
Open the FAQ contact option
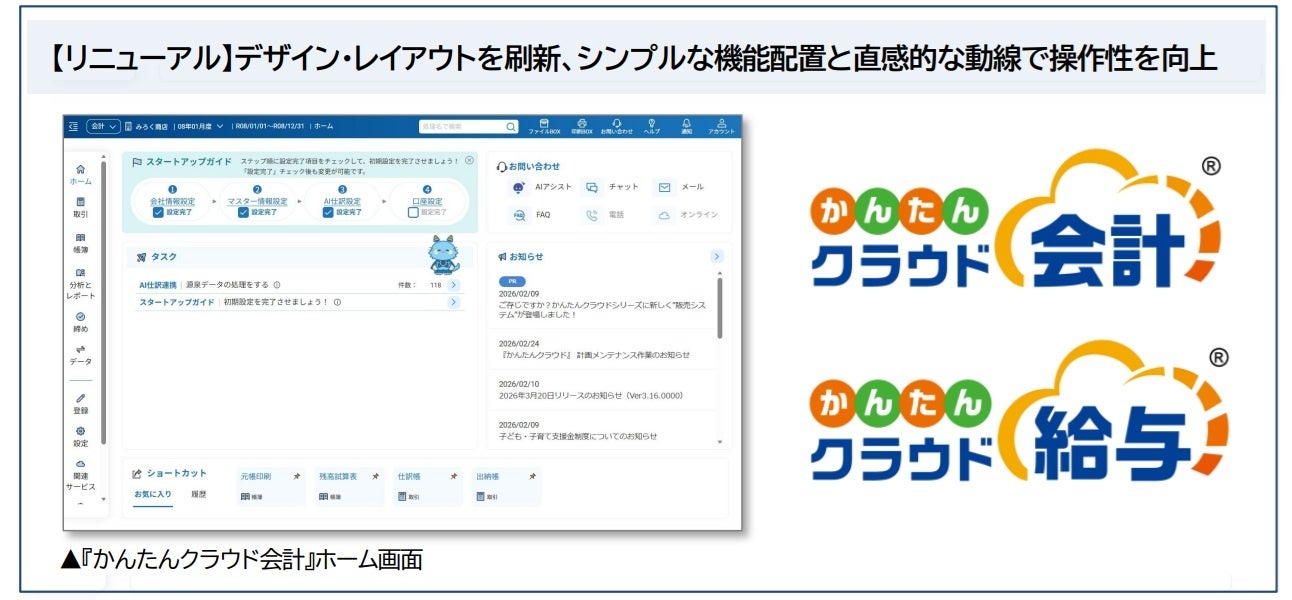coord(531,215)
